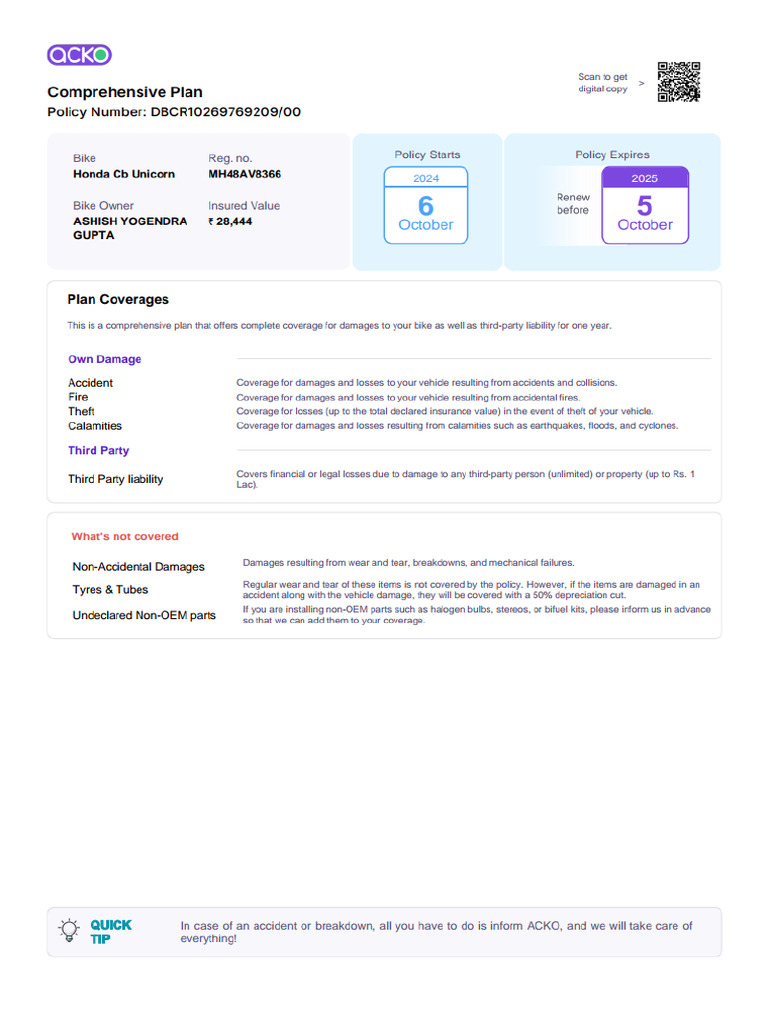Click the theft coverage description text
Screen dimensions: 768x1024
[444, 411]
